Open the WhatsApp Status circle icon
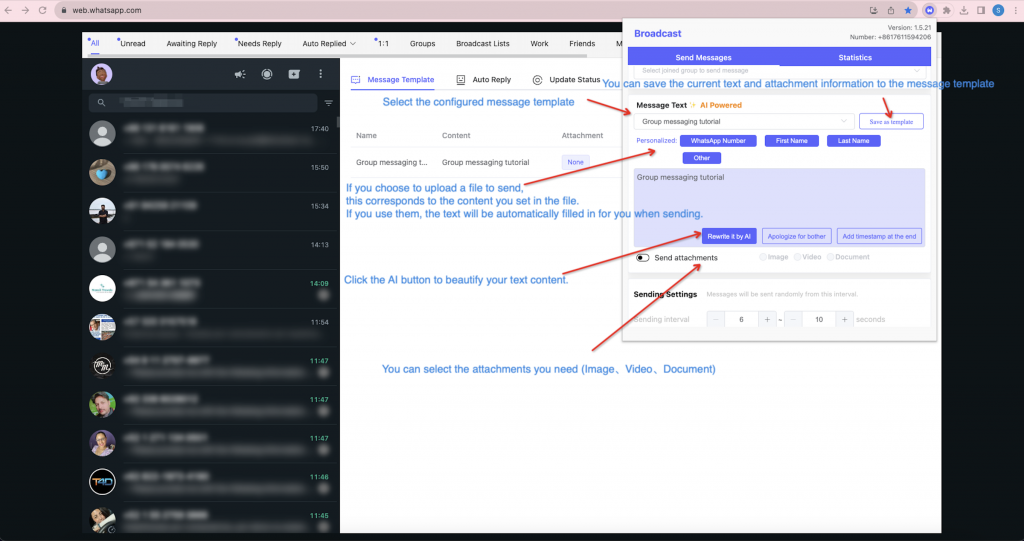Viewport: 1024px width, 541px height. pos(267,74)
